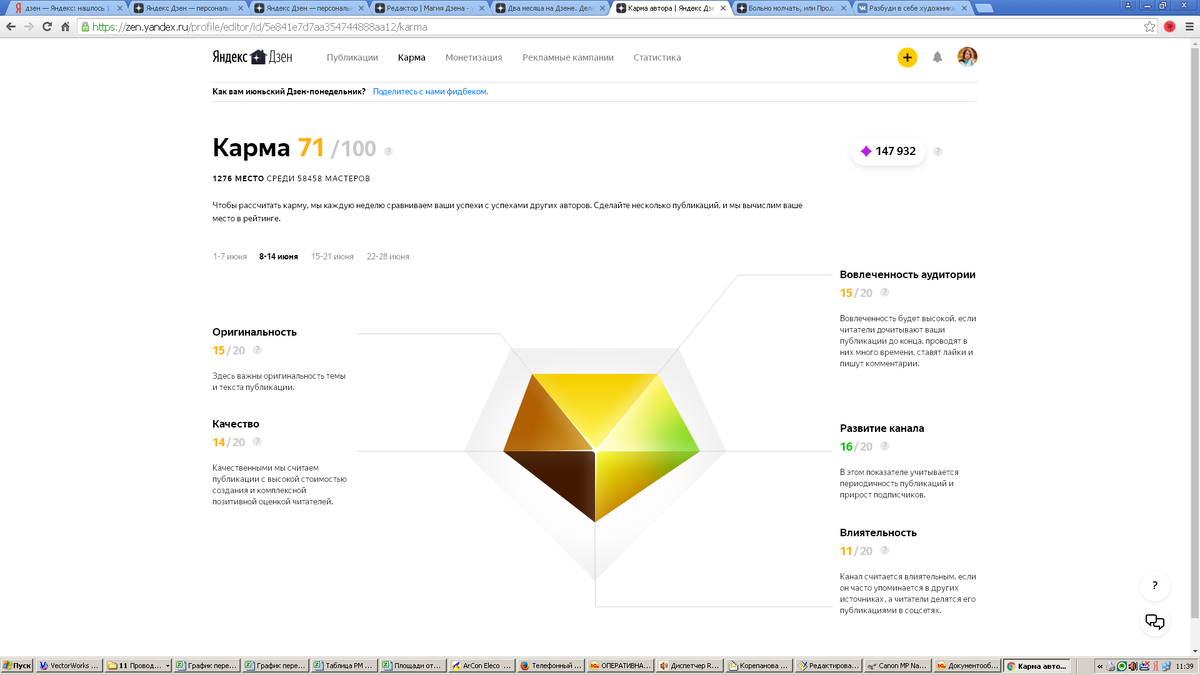
Task: Switch to 'Разбуди в себе художника' tab
Action: [x=911, y=8]
